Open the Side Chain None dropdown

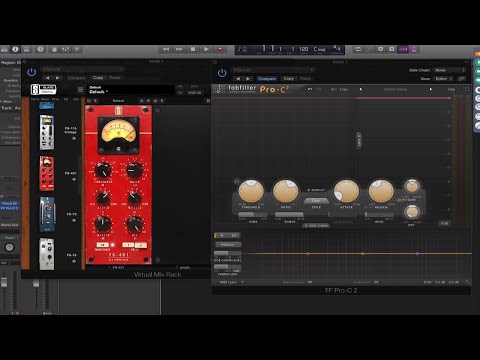click(x=449, y=70)
